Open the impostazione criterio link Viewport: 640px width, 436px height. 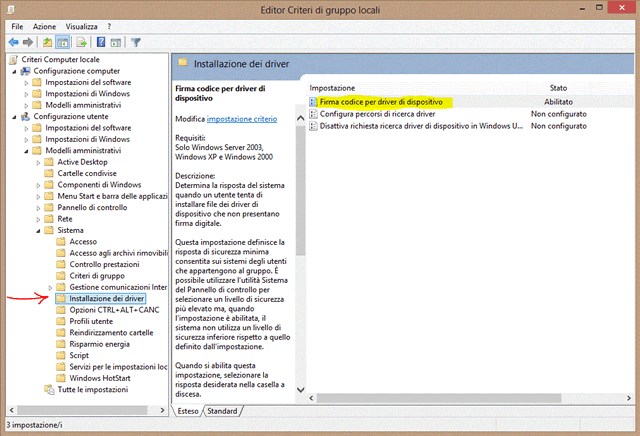(x=242, y=119)
